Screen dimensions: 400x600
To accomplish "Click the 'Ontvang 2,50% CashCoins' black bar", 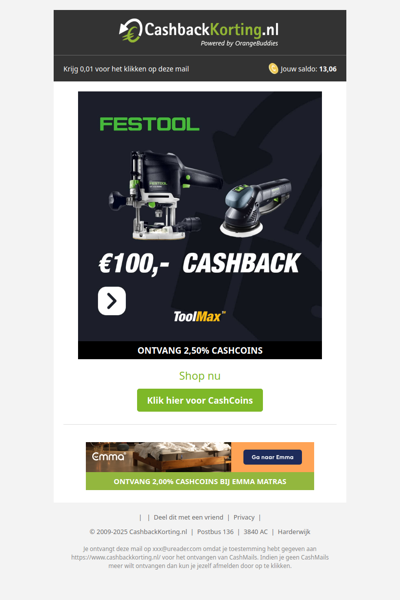I will click(x=200, y=350).
